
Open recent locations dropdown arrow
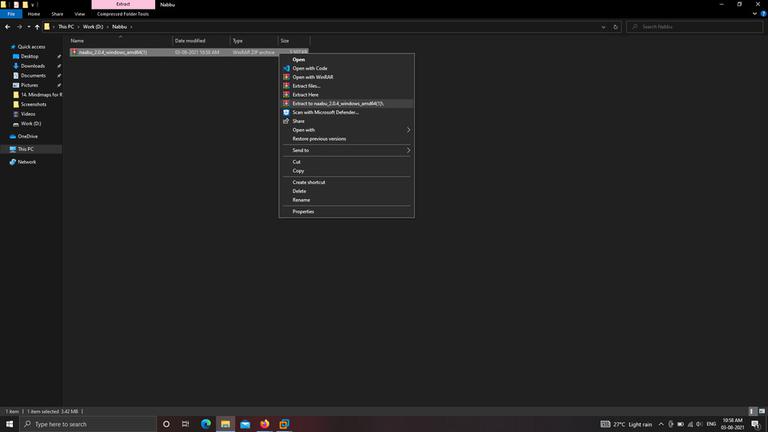tap(28, 27)
